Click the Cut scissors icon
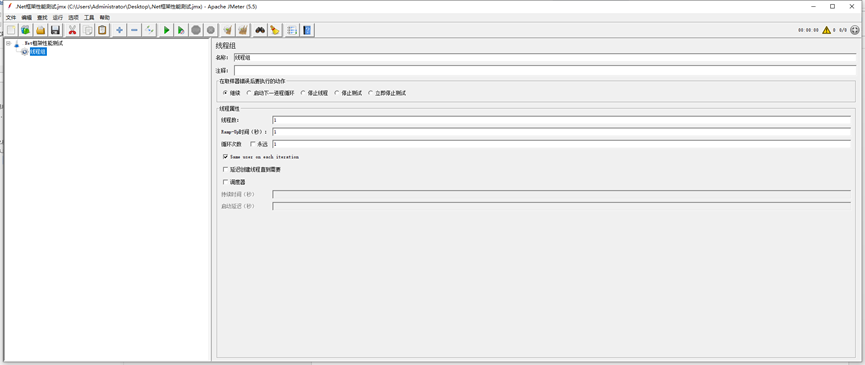This screenshot has height=365, width=865. click(72, 30)
